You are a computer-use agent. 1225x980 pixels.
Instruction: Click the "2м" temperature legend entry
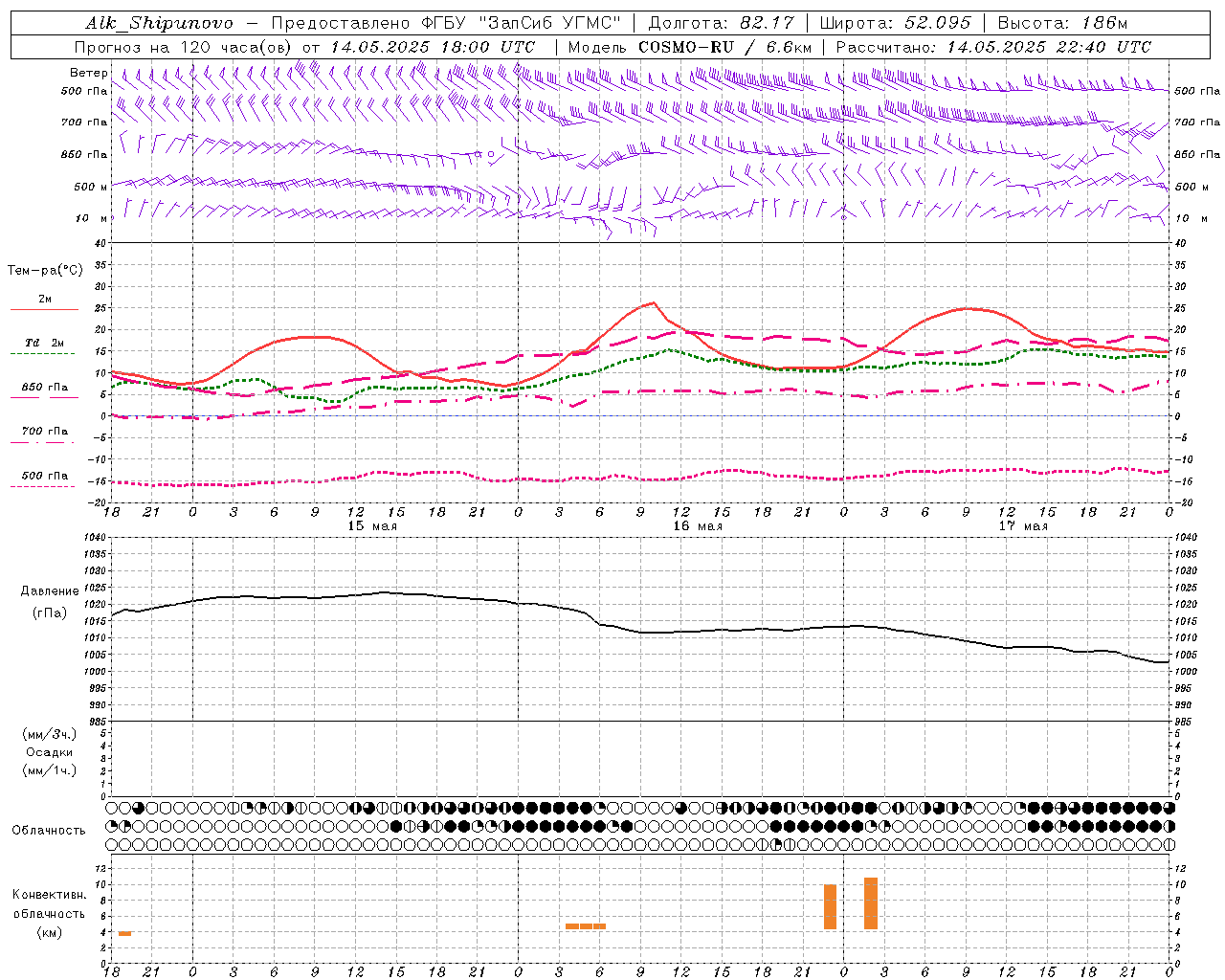pyautogui.click(x=45, y=300)
